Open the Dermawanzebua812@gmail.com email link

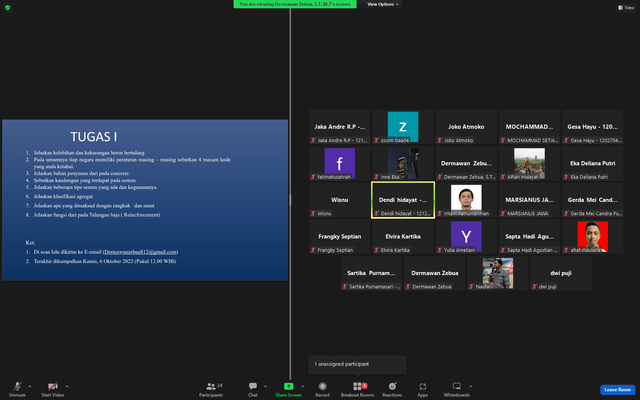[140, 252]
